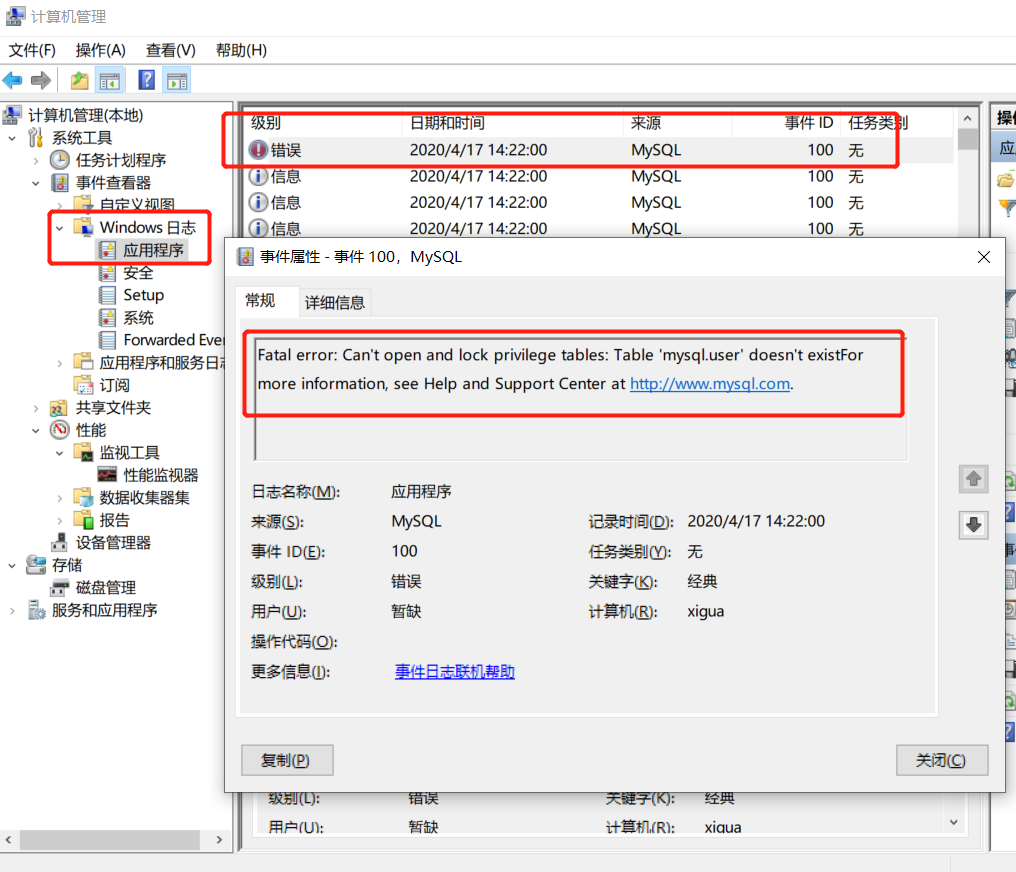The image size is (1016, 872).
Task: Switch to the 详细信息 tab
Action: click(x=335, y=303)
